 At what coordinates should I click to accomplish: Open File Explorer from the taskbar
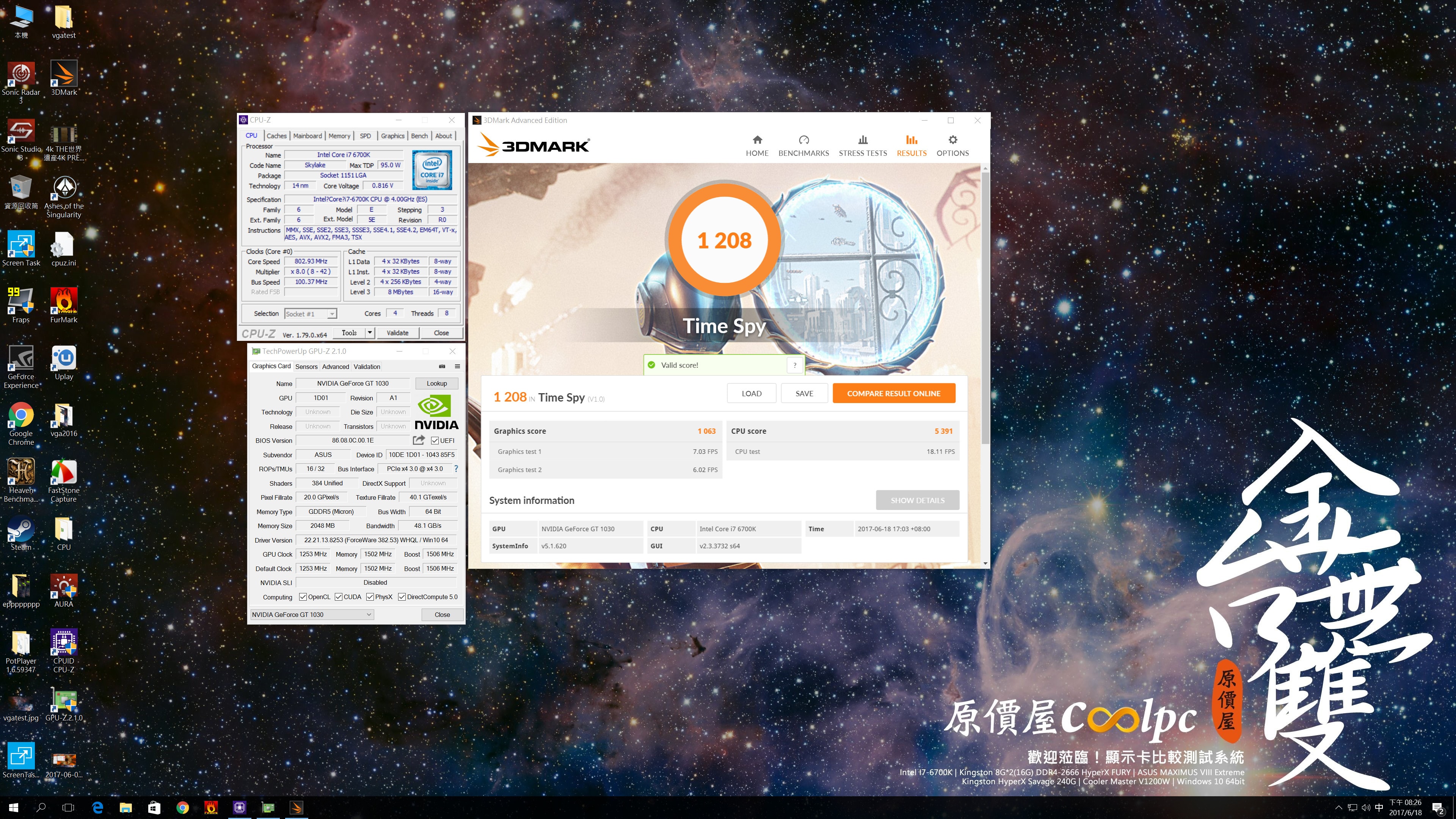click(126, 808)
